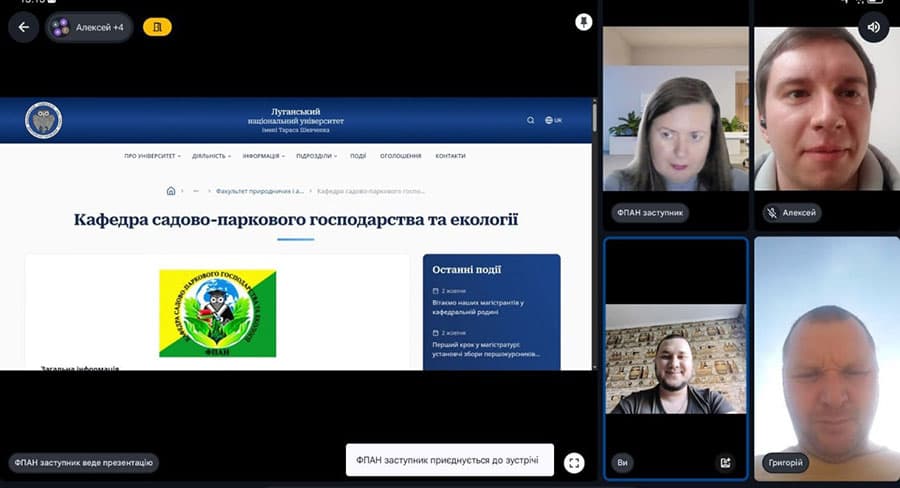Click the university owl logo

click(x=44, y=121)
